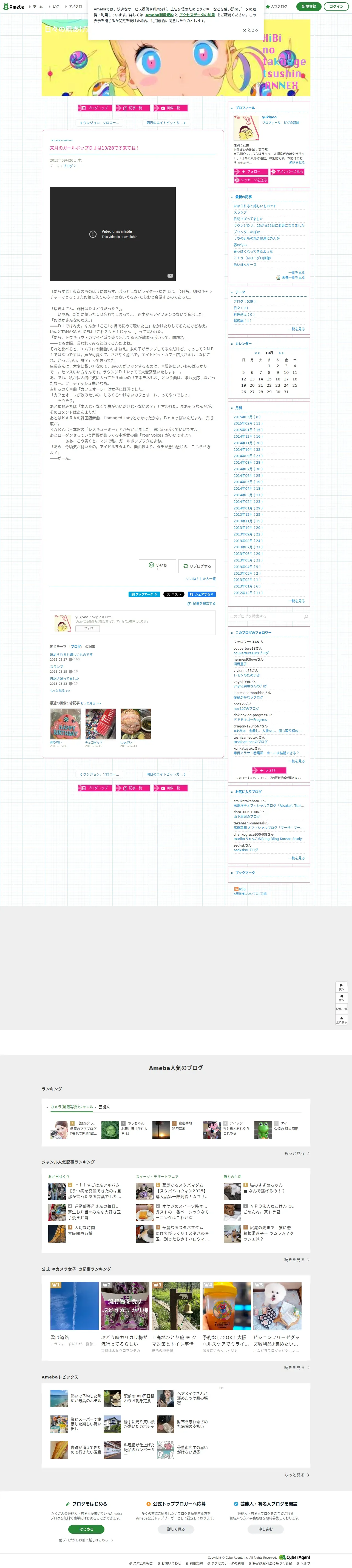Click 詳しく見る under 公式トップブロガーへ応募
This screenshot has height=1568, width=352.
tap(176, 1529)
